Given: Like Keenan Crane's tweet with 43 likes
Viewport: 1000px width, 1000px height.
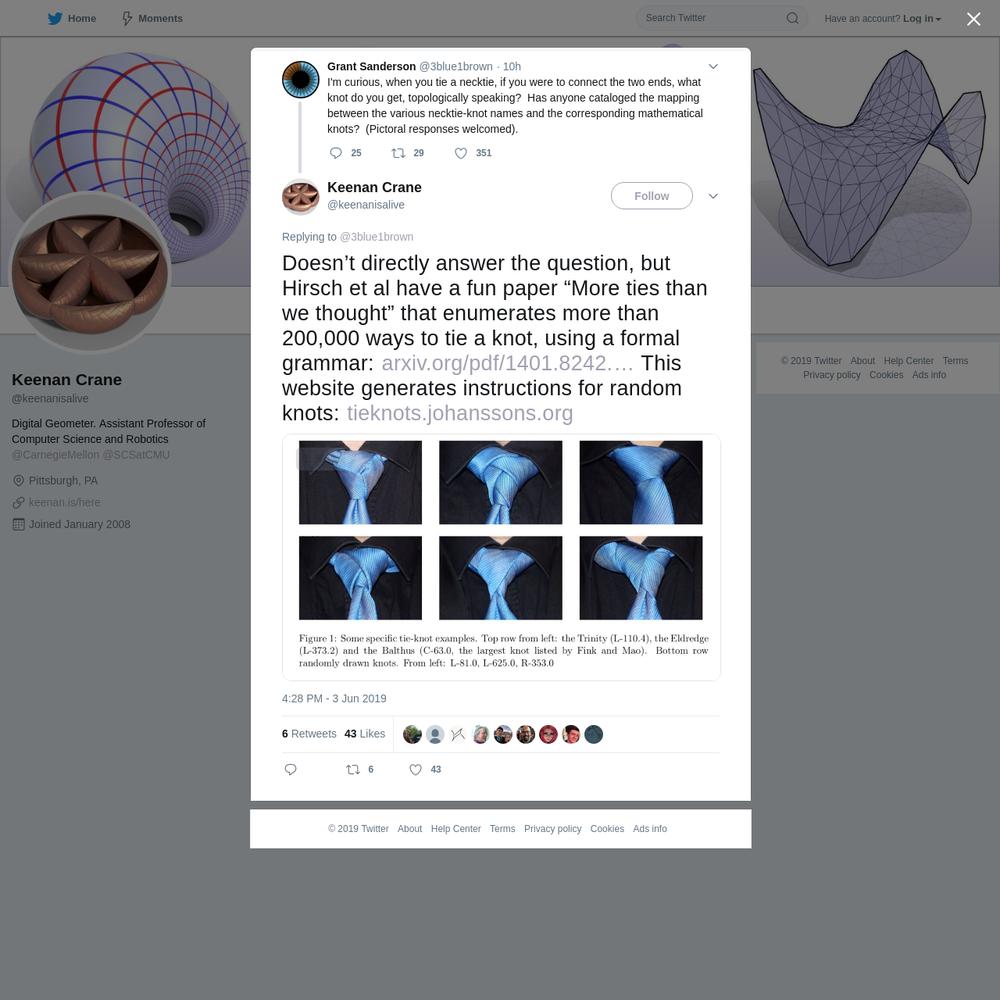Looking at the screenshot, I should tap(415, 770).
